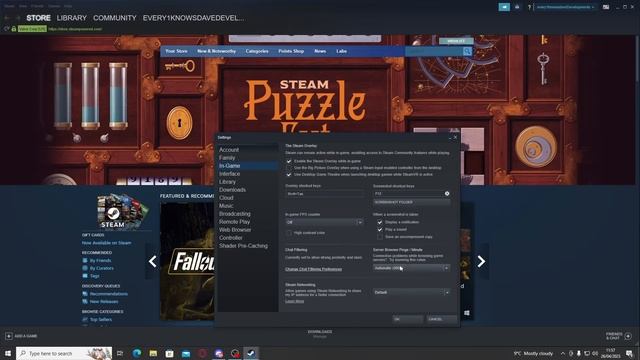Select Interface in Settings sidebar
Image resolution: width=640 pixels, height=360 pixels.
[x=229, y=174]
